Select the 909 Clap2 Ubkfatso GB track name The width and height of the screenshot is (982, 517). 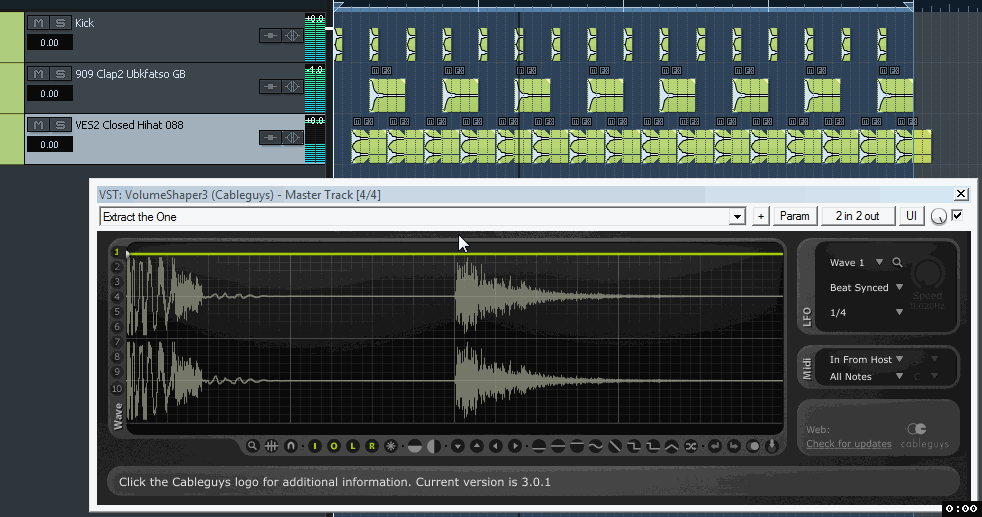[130, 74]
